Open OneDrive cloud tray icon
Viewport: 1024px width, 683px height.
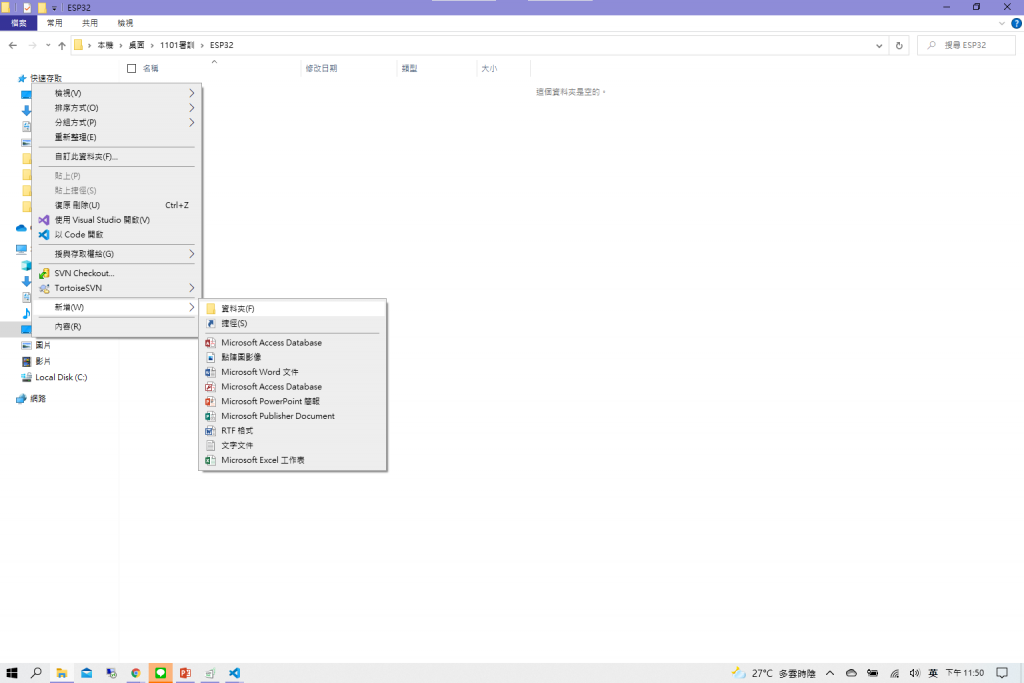[852, 673]
